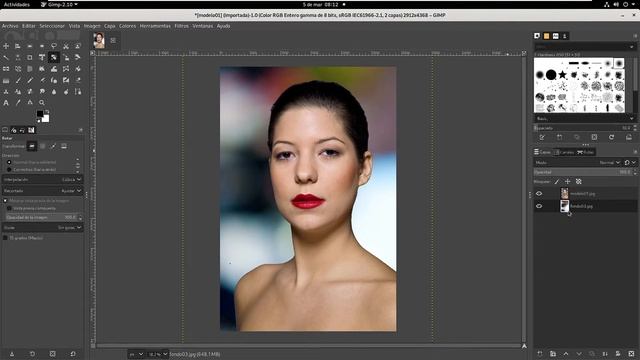Open the Archivo menu
Image resolution: width=640 pixels, height=360 pixels.
pyautogui.click(x=10, y=26)
